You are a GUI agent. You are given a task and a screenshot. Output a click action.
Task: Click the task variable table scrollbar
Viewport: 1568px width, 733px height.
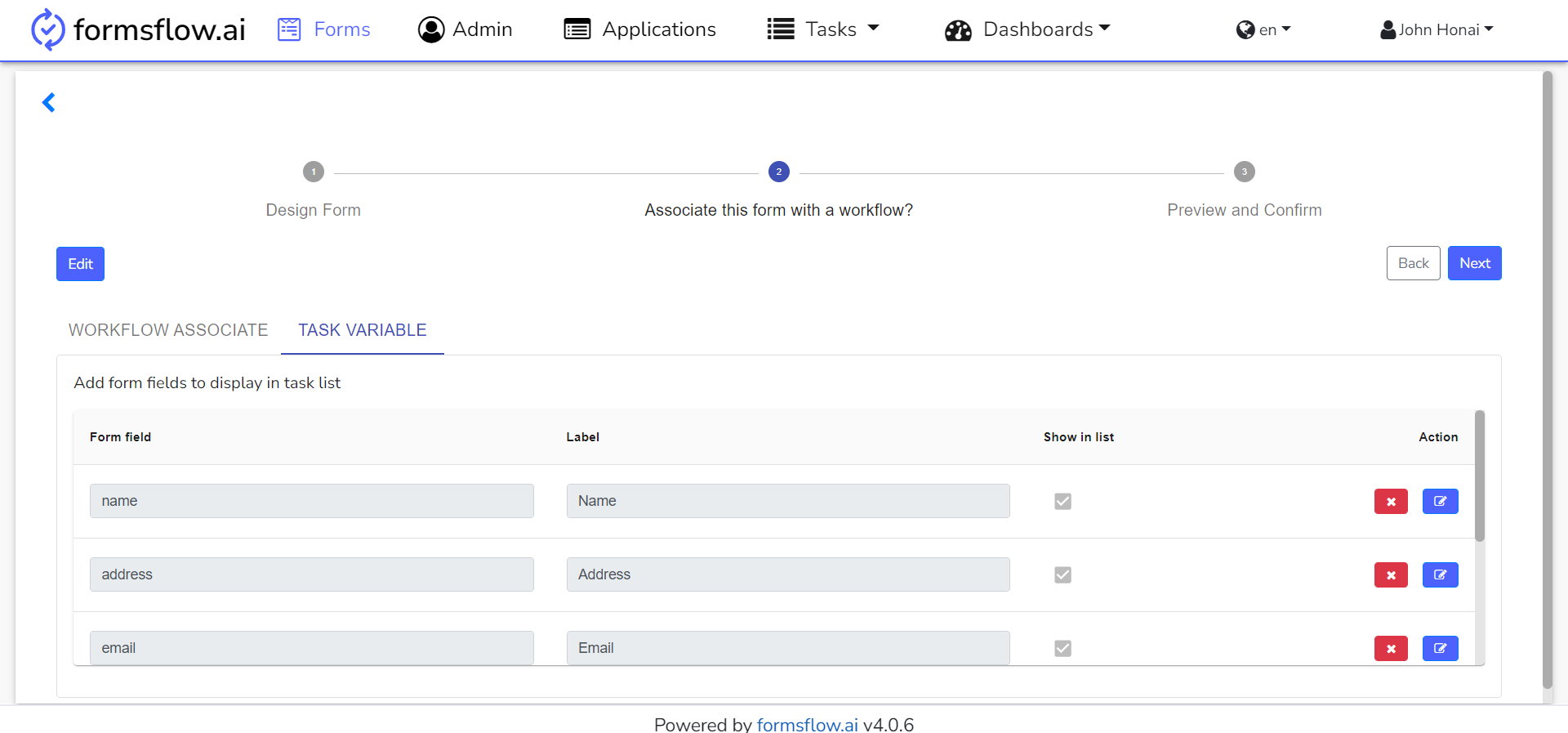[1480, 476]
